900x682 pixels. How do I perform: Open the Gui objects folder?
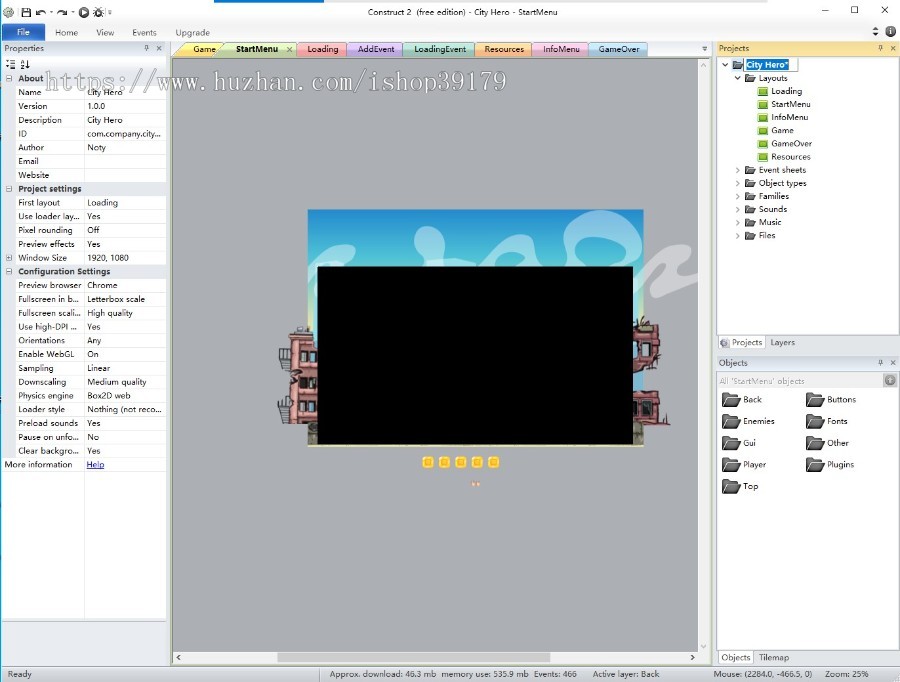click(x=739, y=443)
